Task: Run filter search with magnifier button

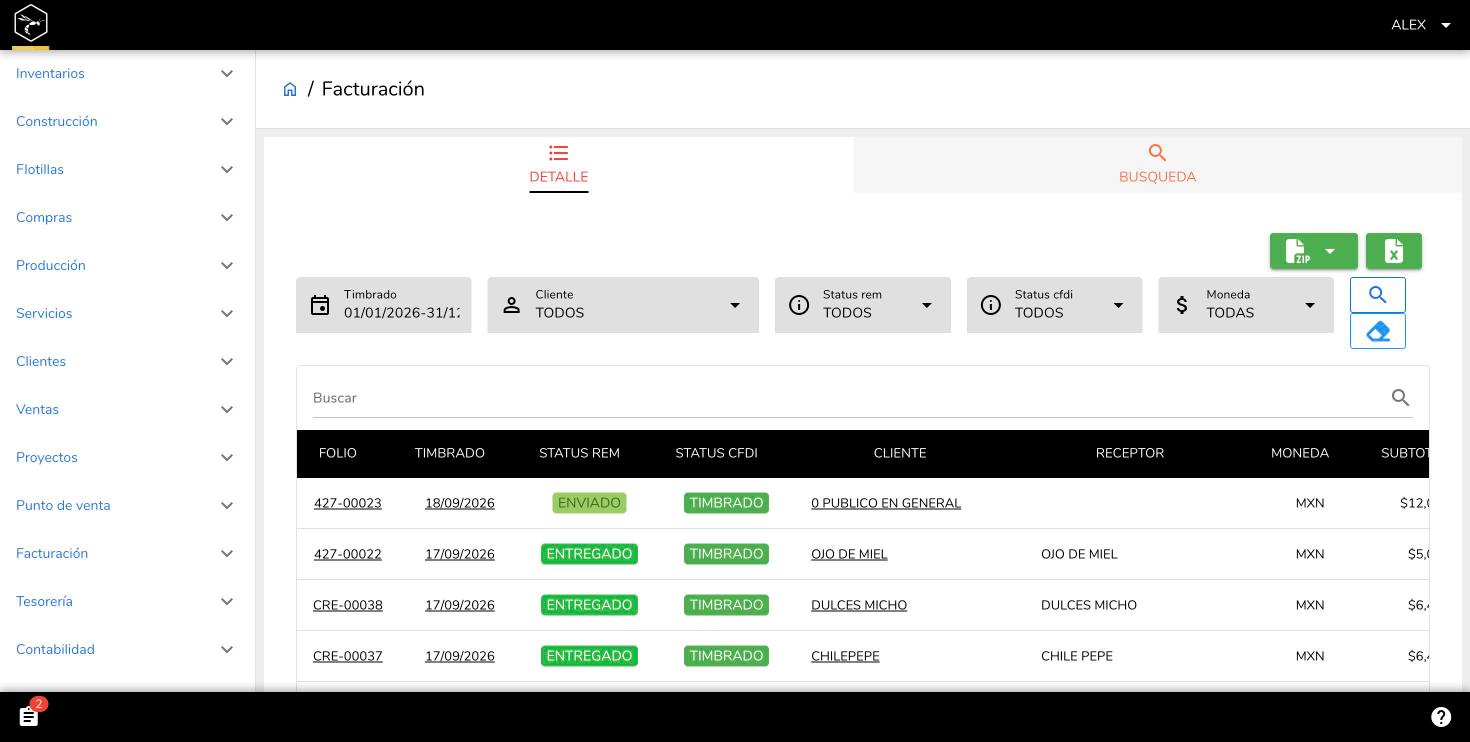Action: [1377, 294]
